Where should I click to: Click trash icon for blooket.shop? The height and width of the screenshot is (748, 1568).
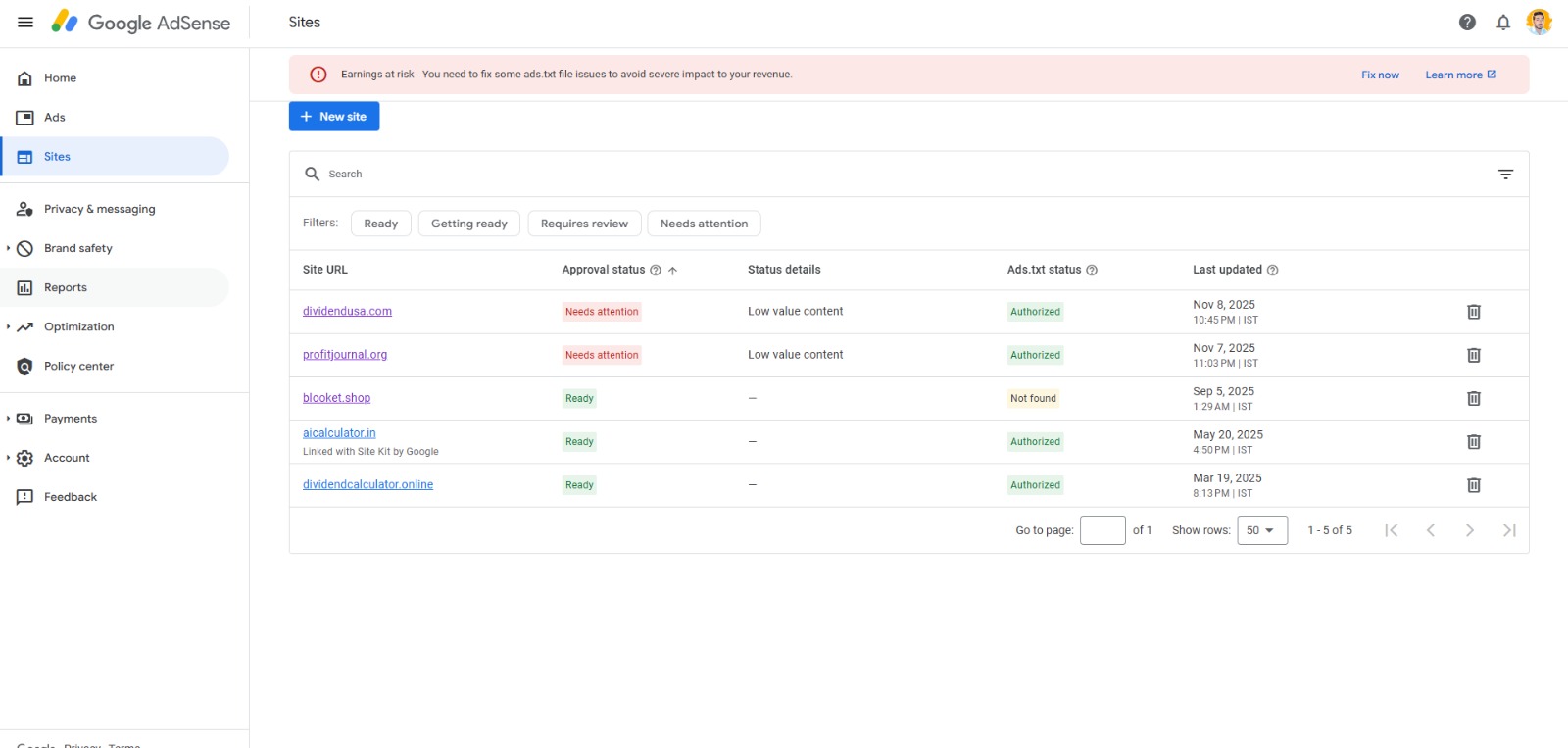point(1473,398)
